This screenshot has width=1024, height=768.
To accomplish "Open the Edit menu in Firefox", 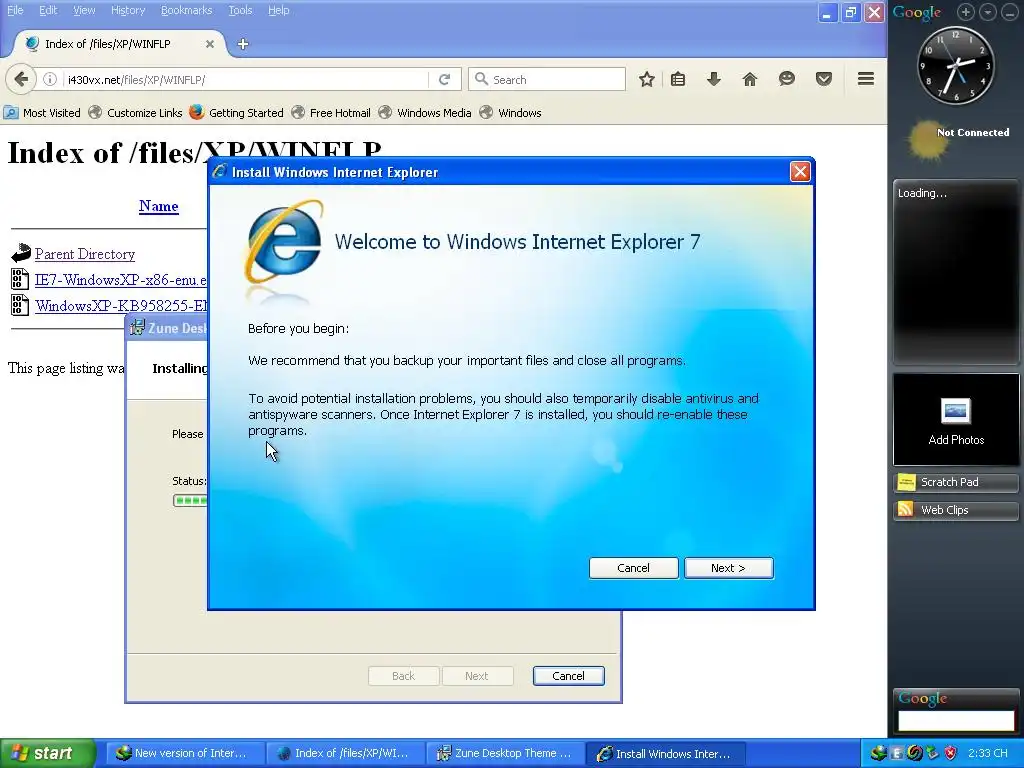I will pyautogui.click(x=48, y=10).
